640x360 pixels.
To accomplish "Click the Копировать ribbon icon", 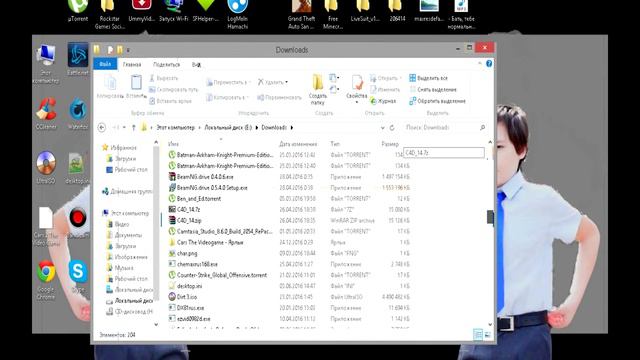I will 110,87.
